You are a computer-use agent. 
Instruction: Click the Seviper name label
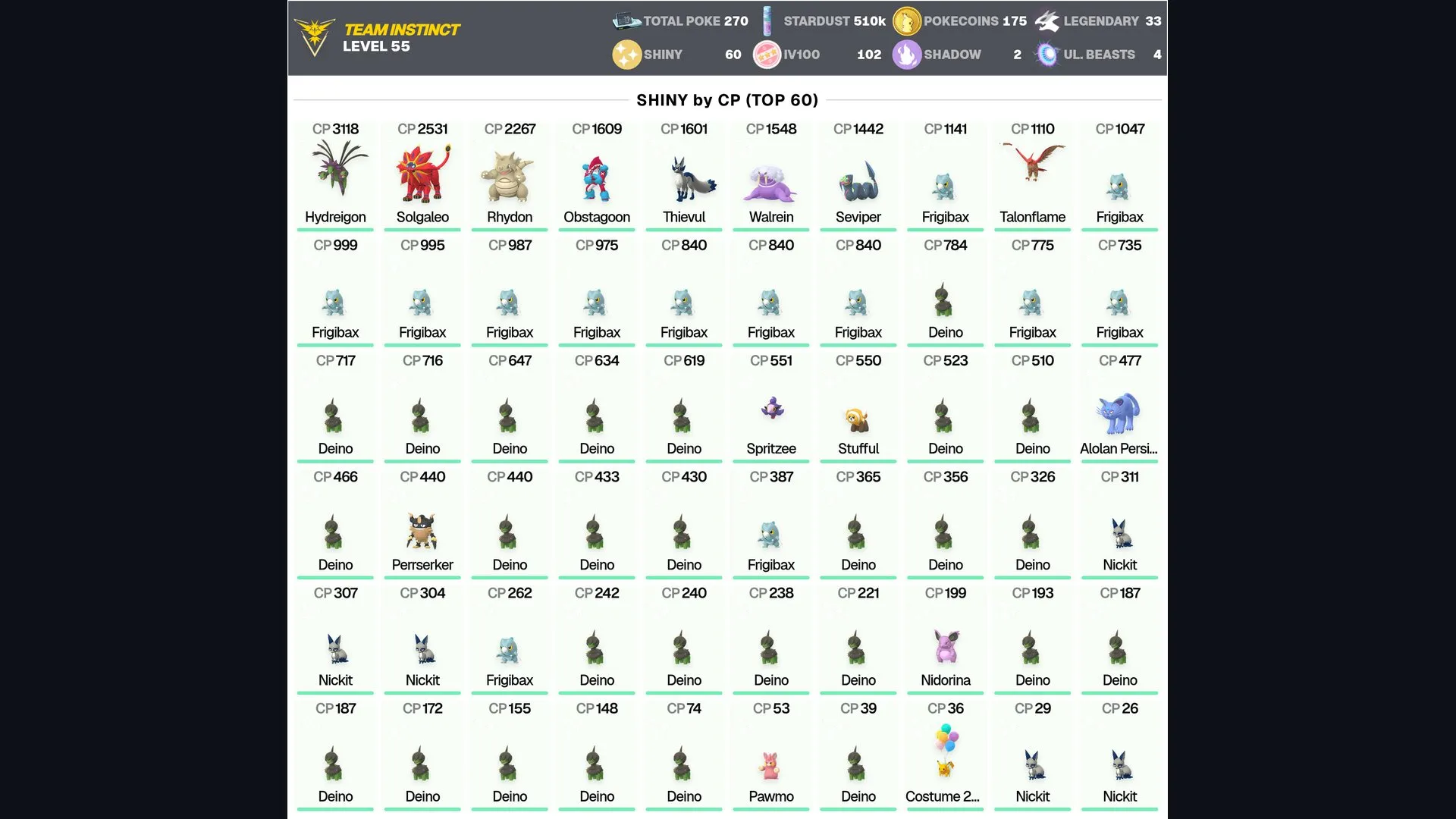pyautogui.click(x=858, y=217)
